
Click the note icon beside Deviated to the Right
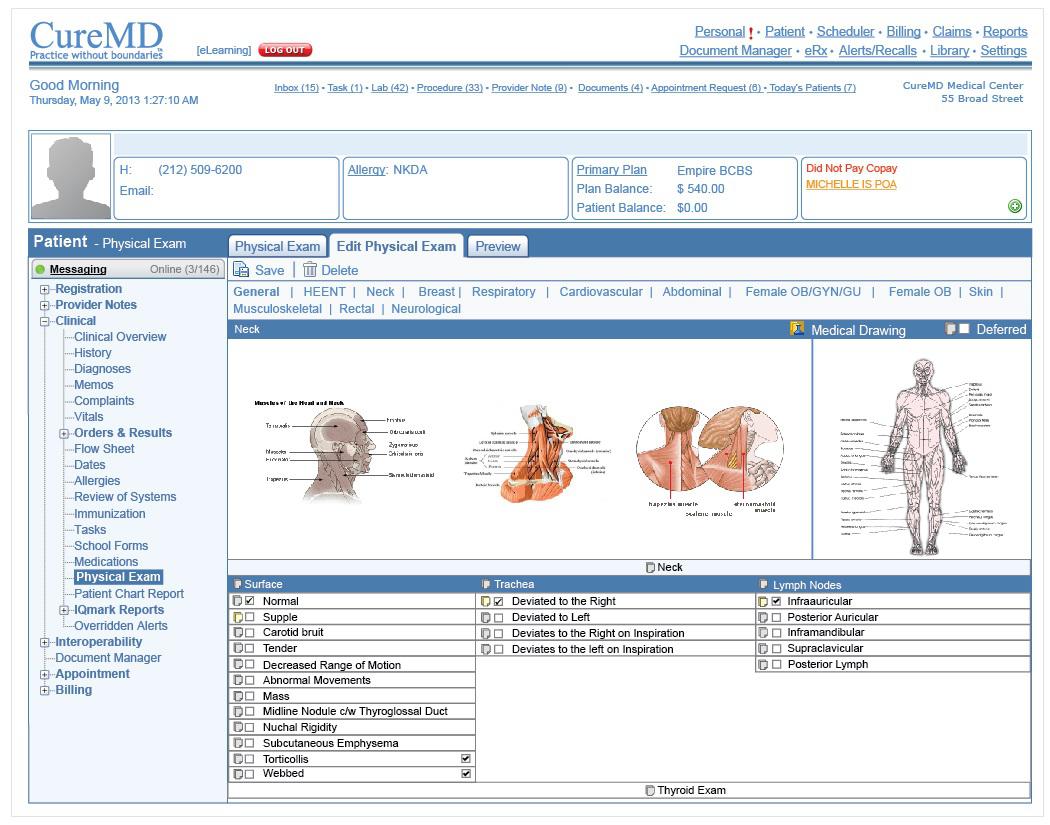[486, 602]
